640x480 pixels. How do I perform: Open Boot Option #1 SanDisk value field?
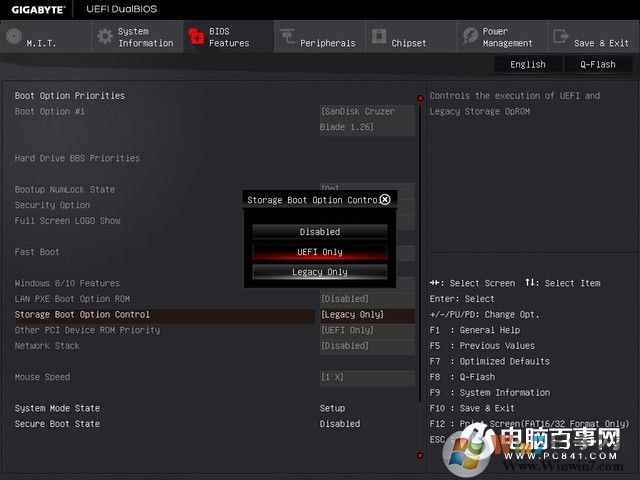coord(366,119)
